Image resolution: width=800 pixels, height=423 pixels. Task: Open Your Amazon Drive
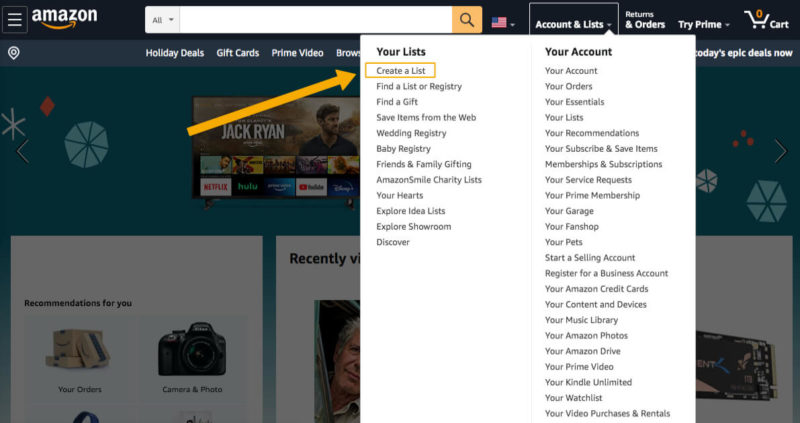pyautogui.click(x=583, y=351)
